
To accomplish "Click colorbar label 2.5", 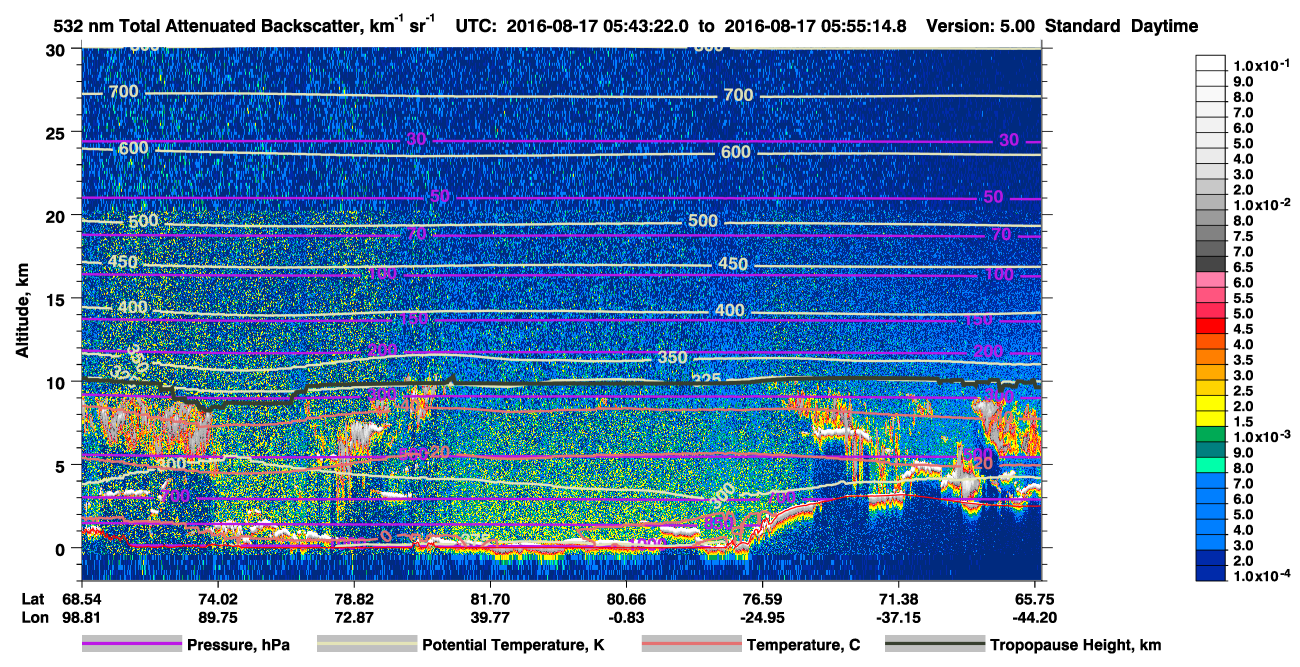I will pos(1243,391).
